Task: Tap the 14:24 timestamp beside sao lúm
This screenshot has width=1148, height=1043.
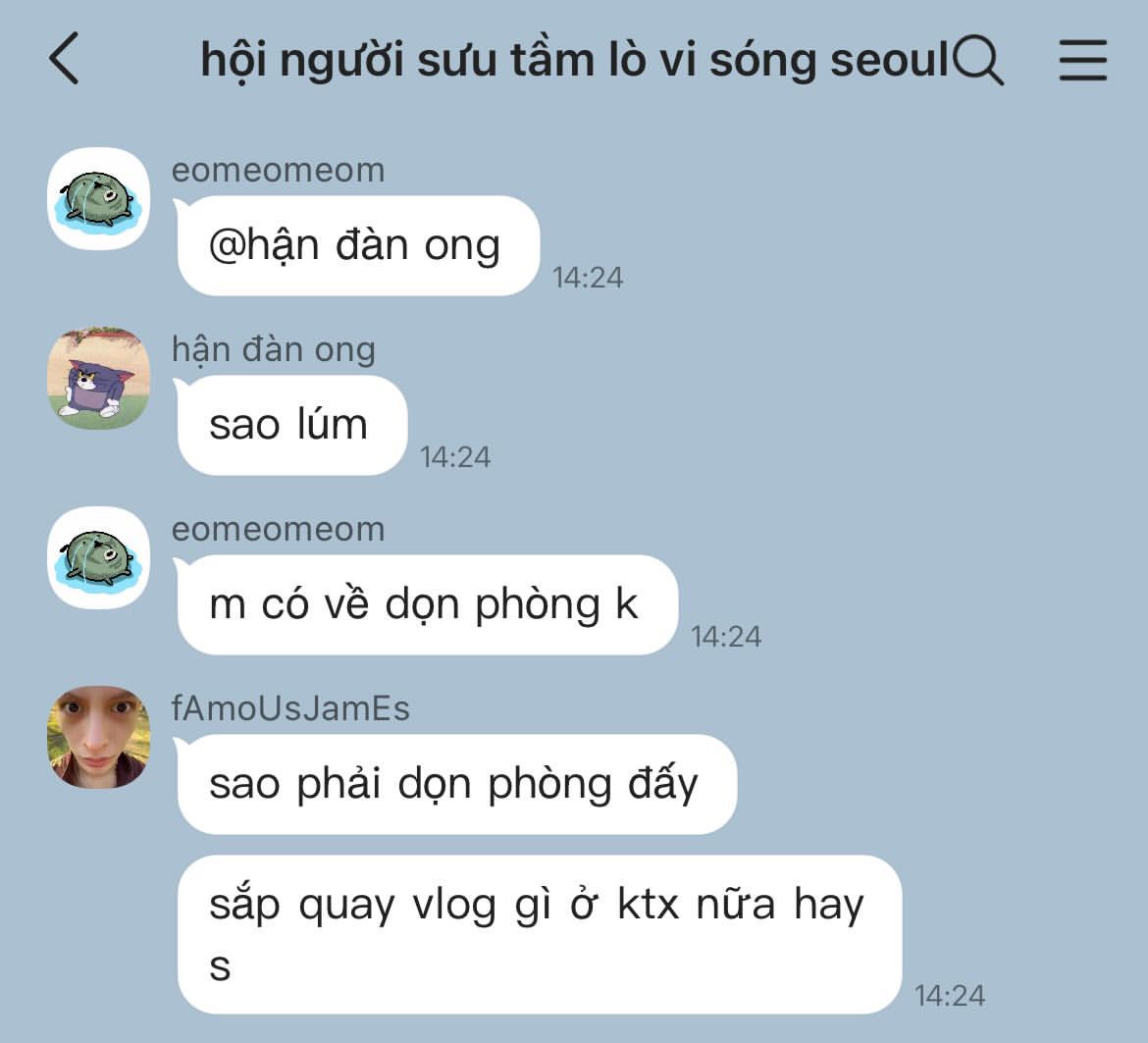Action: [x=454, y=457]
